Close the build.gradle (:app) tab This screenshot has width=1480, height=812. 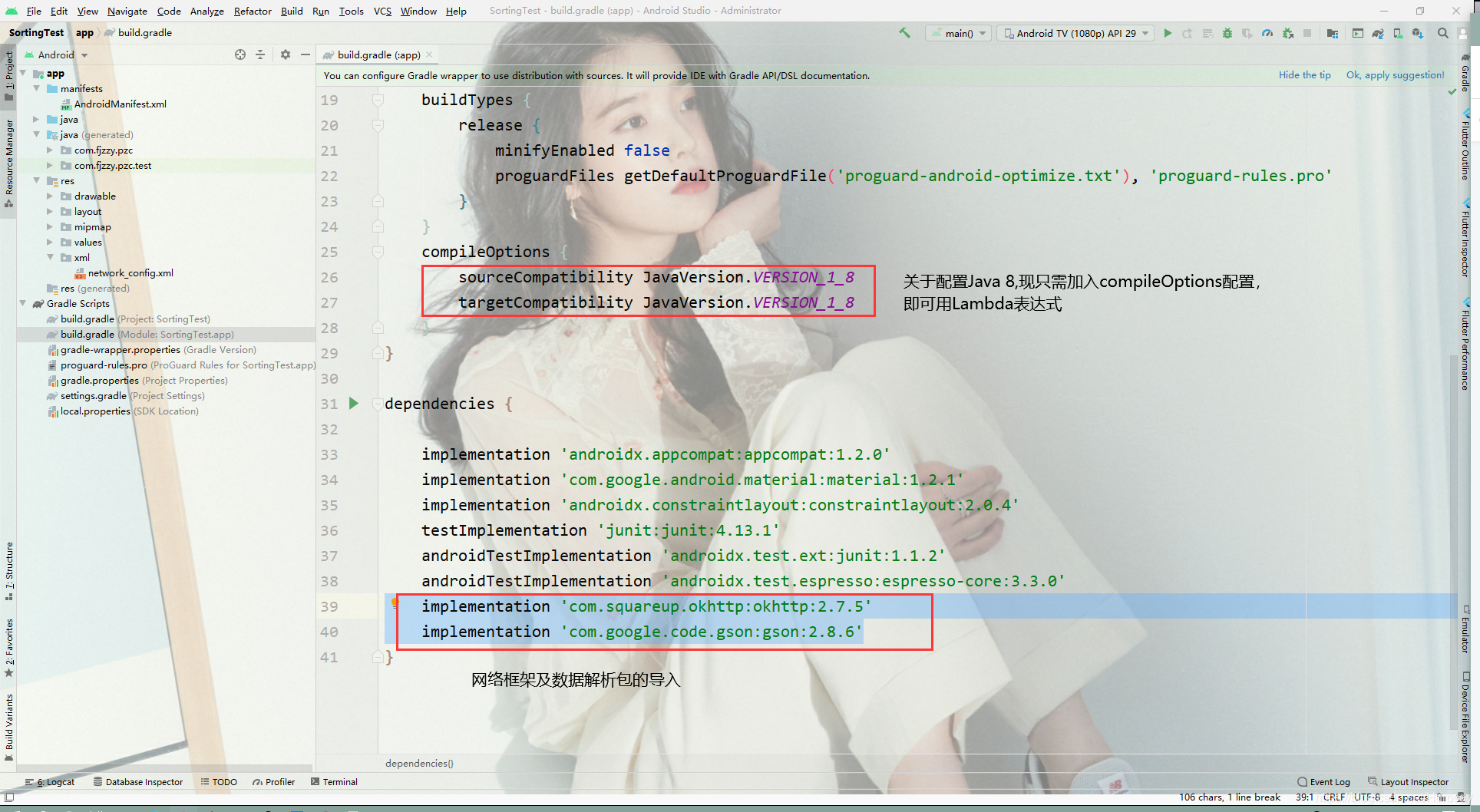[x=429, y=54]
